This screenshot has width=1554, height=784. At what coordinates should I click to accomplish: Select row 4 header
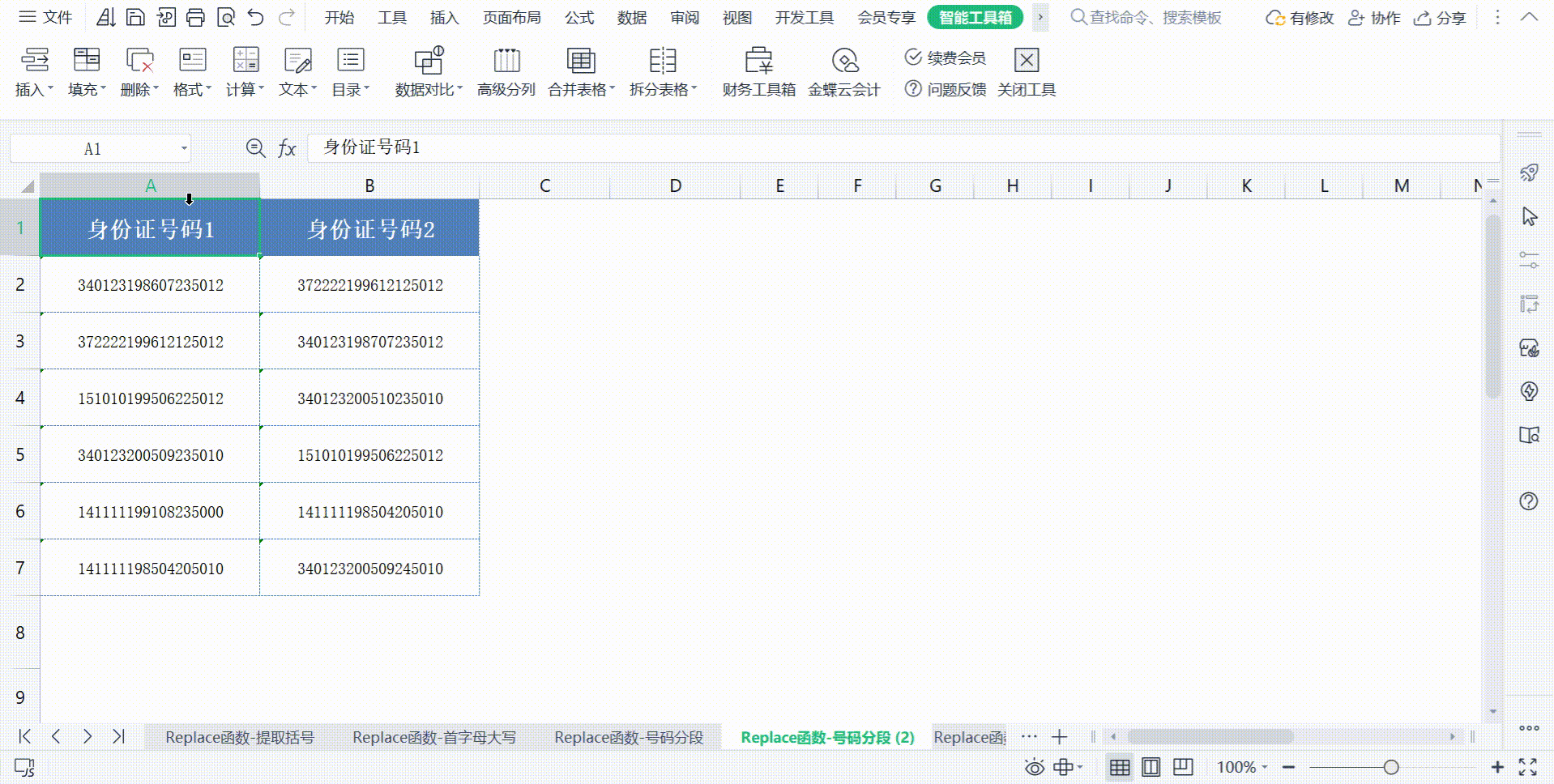coord(19,398)
